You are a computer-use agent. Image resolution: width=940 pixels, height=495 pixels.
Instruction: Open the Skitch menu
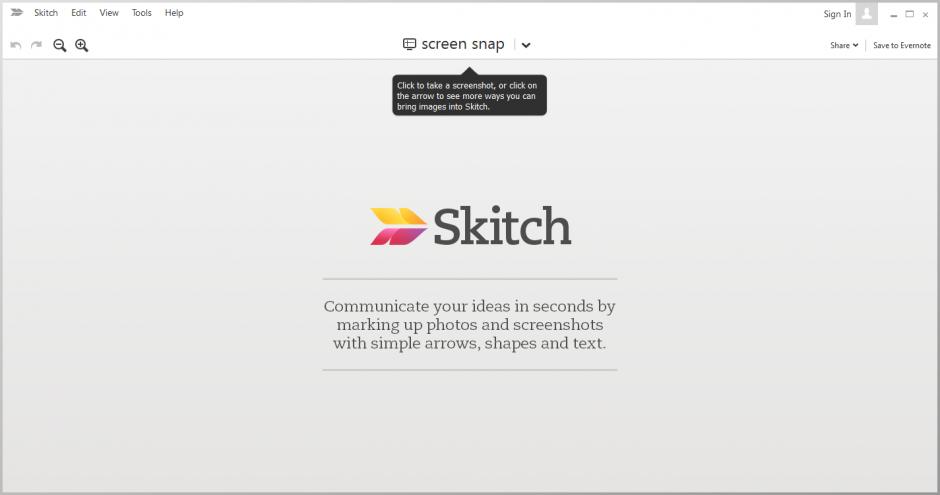coord(46,13)
